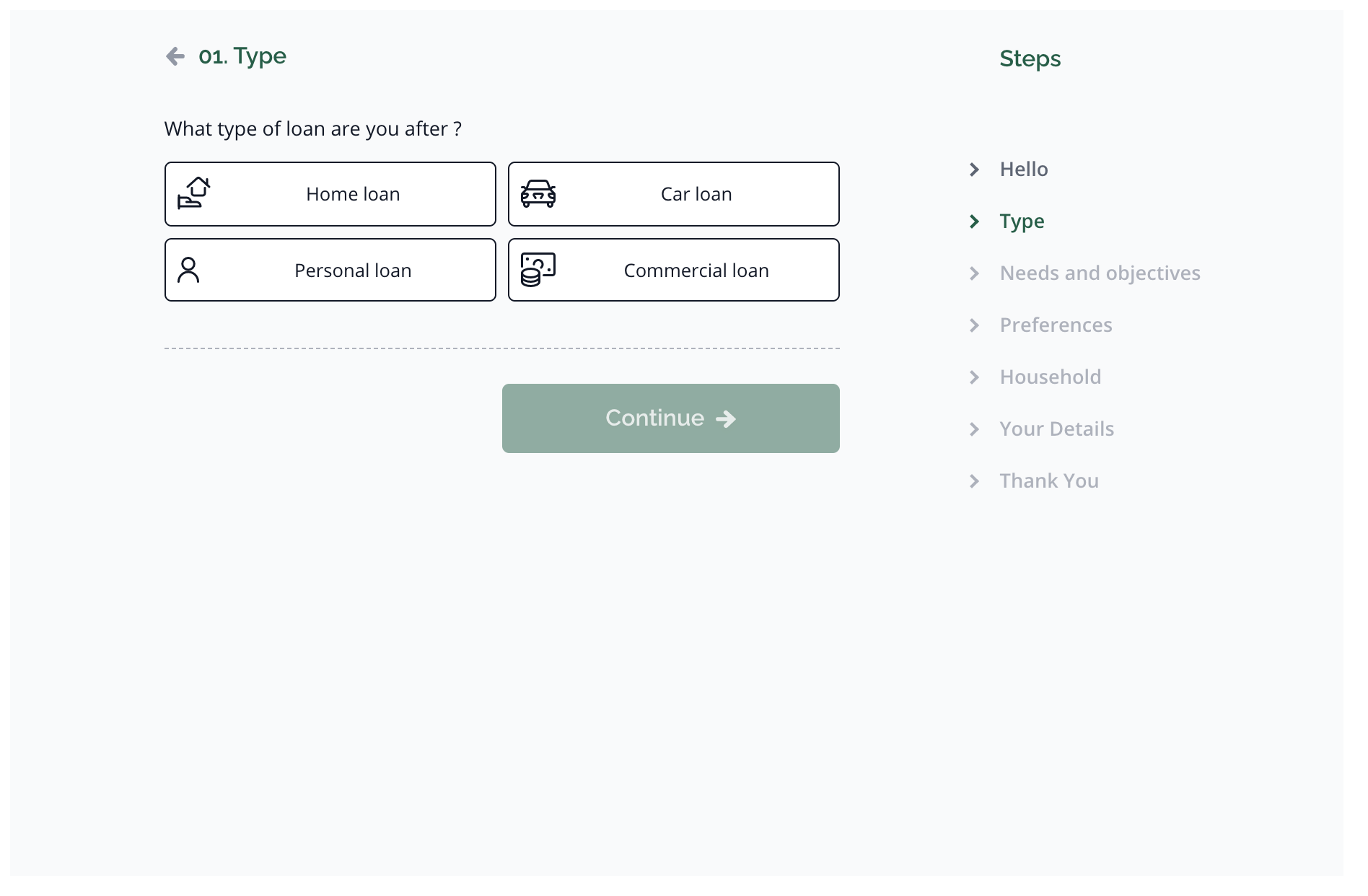
Task: Open the Thank You step
Action: coord(1049,481)
